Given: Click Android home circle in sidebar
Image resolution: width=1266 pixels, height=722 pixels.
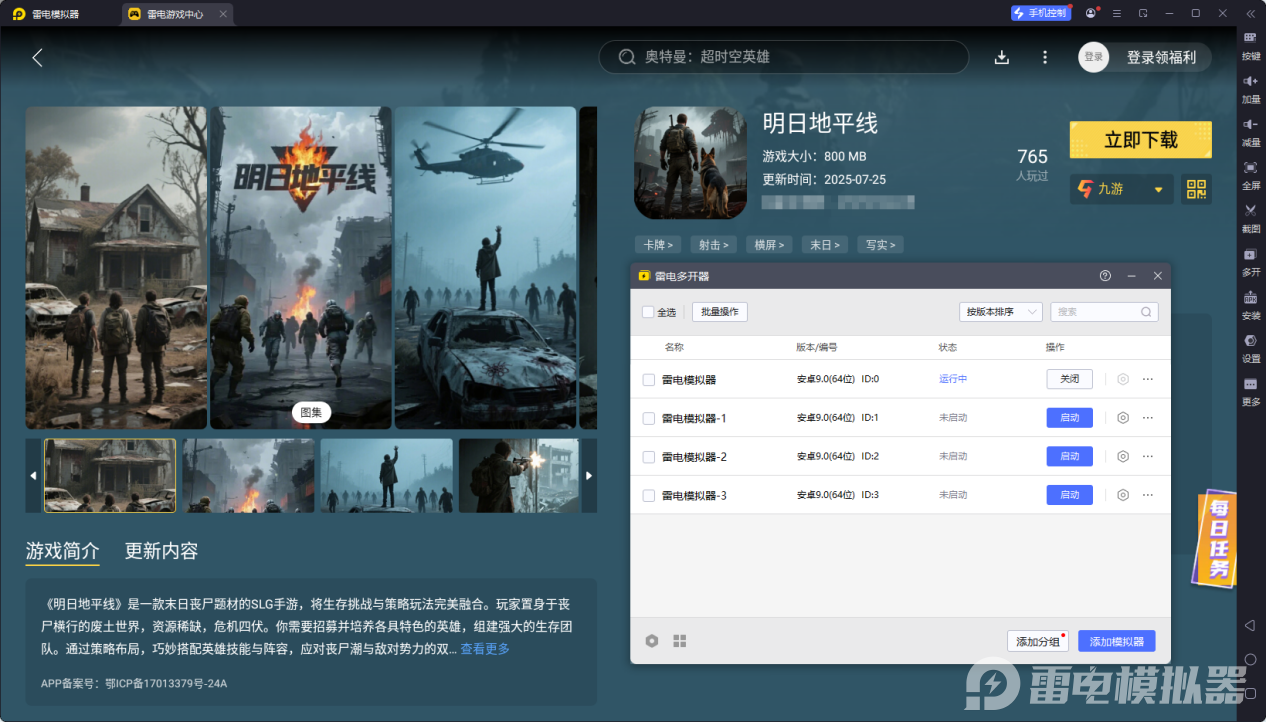Looking at the screenshot, I should (x=1250, y=660).
